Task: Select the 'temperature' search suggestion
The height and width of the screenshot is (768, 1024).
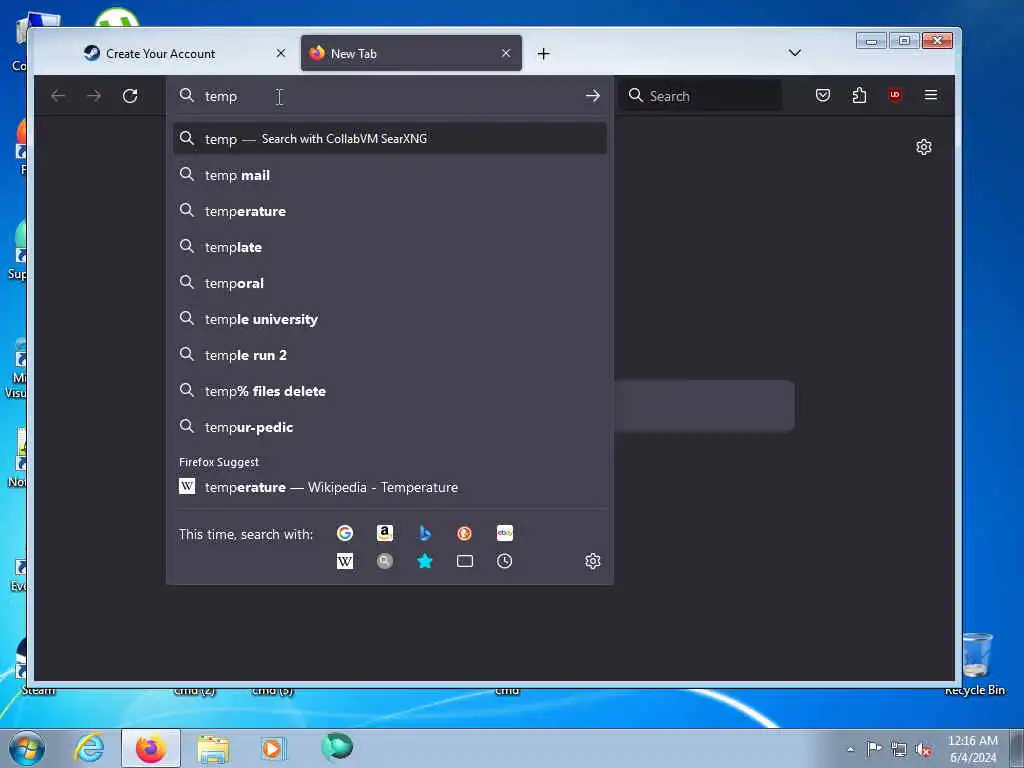Action: (389, 211)
